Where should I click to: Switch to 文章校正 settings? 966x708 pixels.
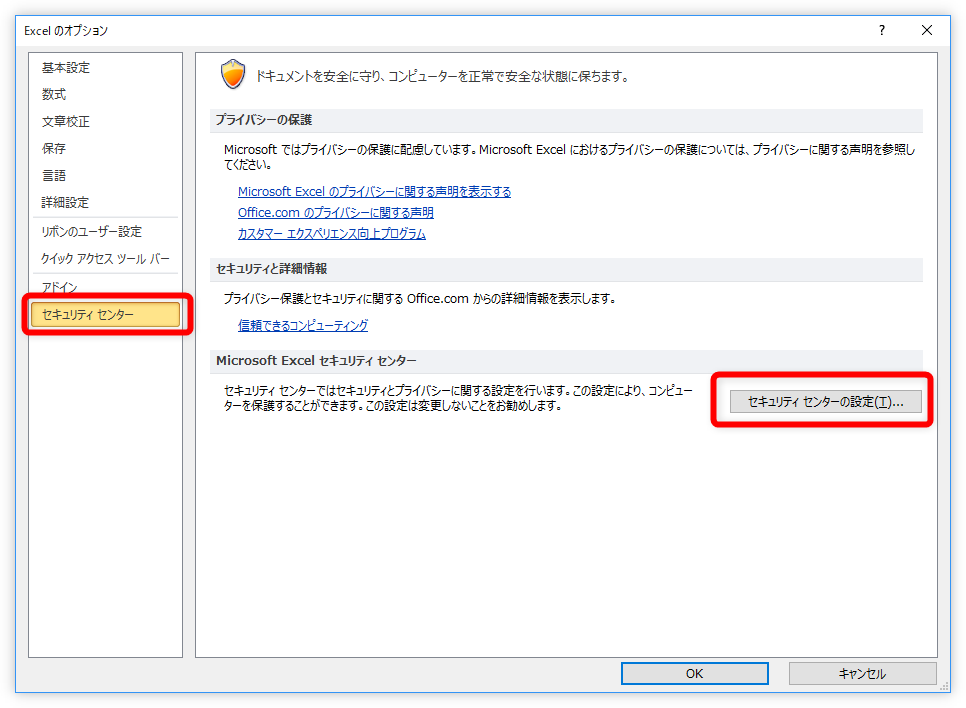[x=66, y=122]
